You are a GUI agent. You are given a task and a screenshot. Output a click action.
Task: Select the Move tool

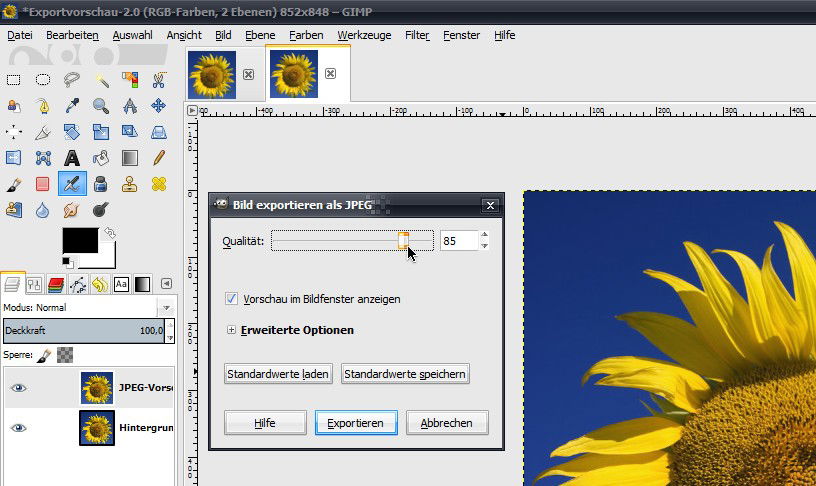pyautogui.click(x=159, y=106)
